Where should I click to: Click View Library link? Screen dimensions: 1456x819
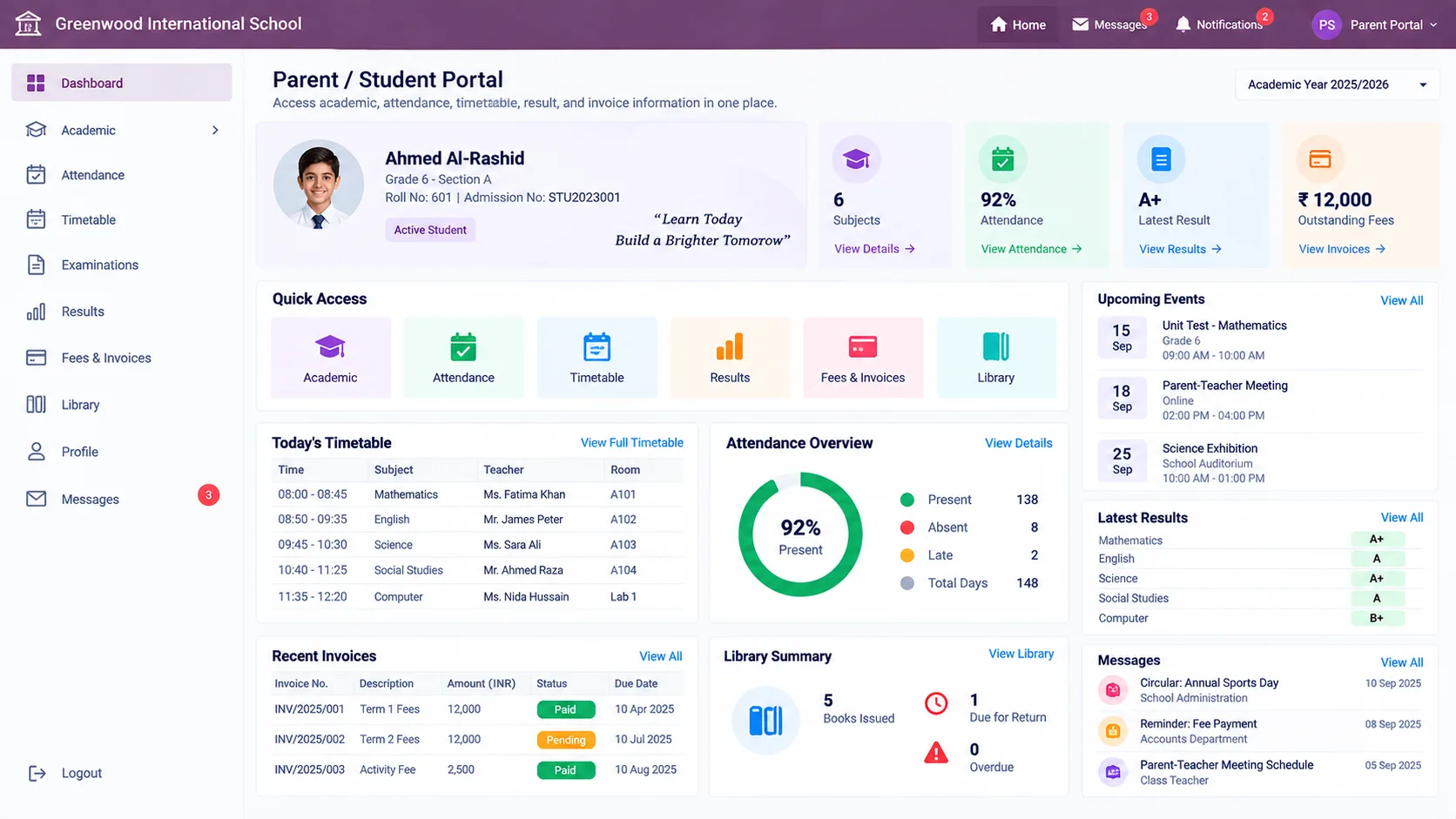click(x=1021, y=654)
